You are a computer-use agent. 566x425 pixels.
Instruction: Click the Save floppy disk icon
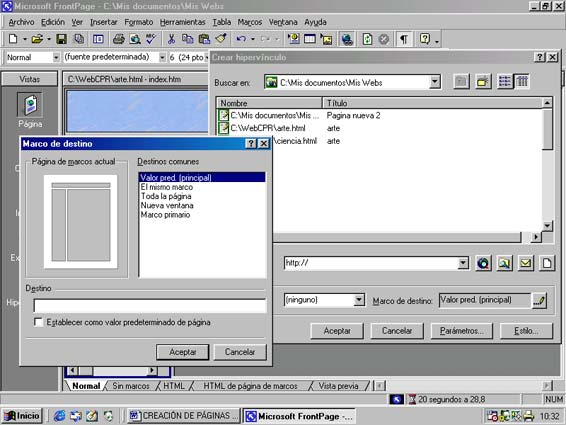[61, 39]
